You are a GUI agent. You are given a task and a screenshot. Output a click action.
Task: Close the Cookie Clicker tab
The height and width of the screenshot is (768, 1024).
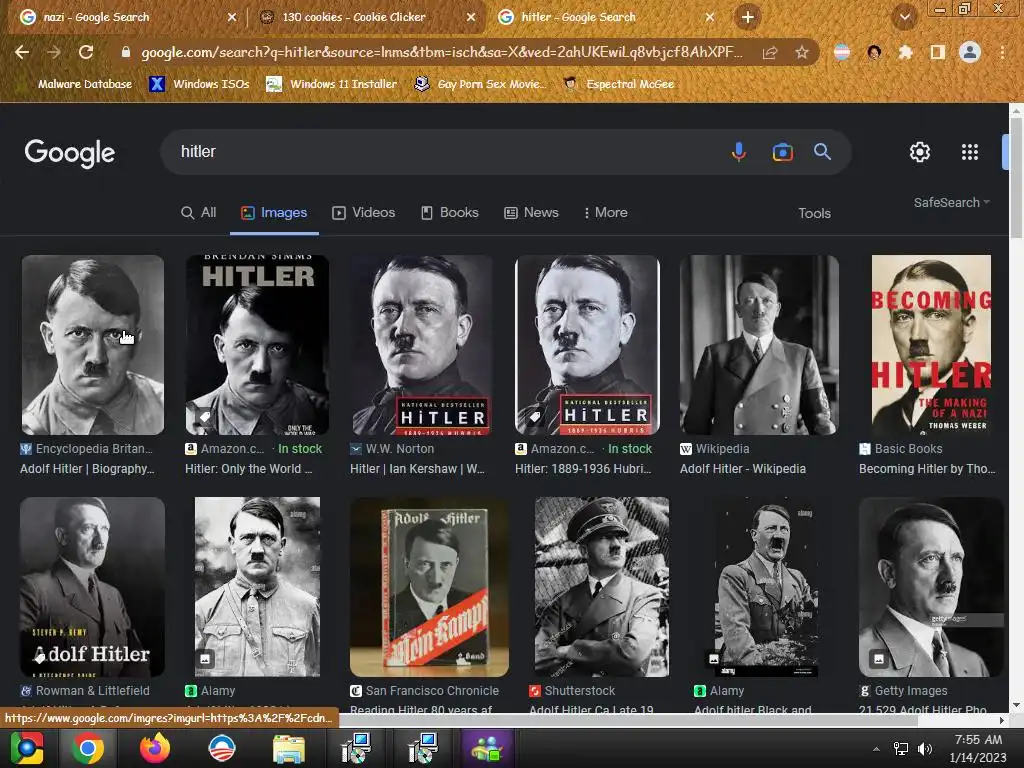tap(471, 17)
